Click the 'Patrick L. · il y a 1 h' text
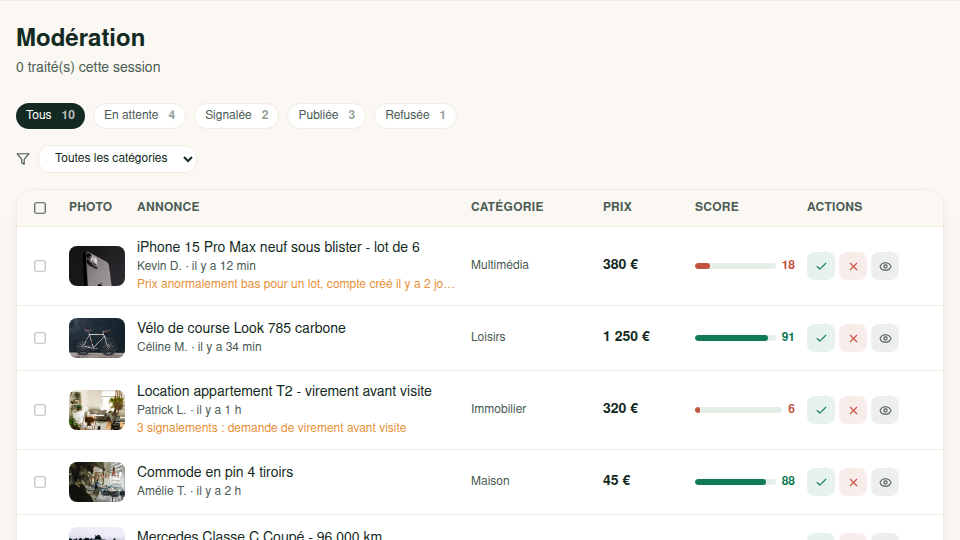Screen dimensions: 960x540 pyautogui.click(x=189, y=410)
